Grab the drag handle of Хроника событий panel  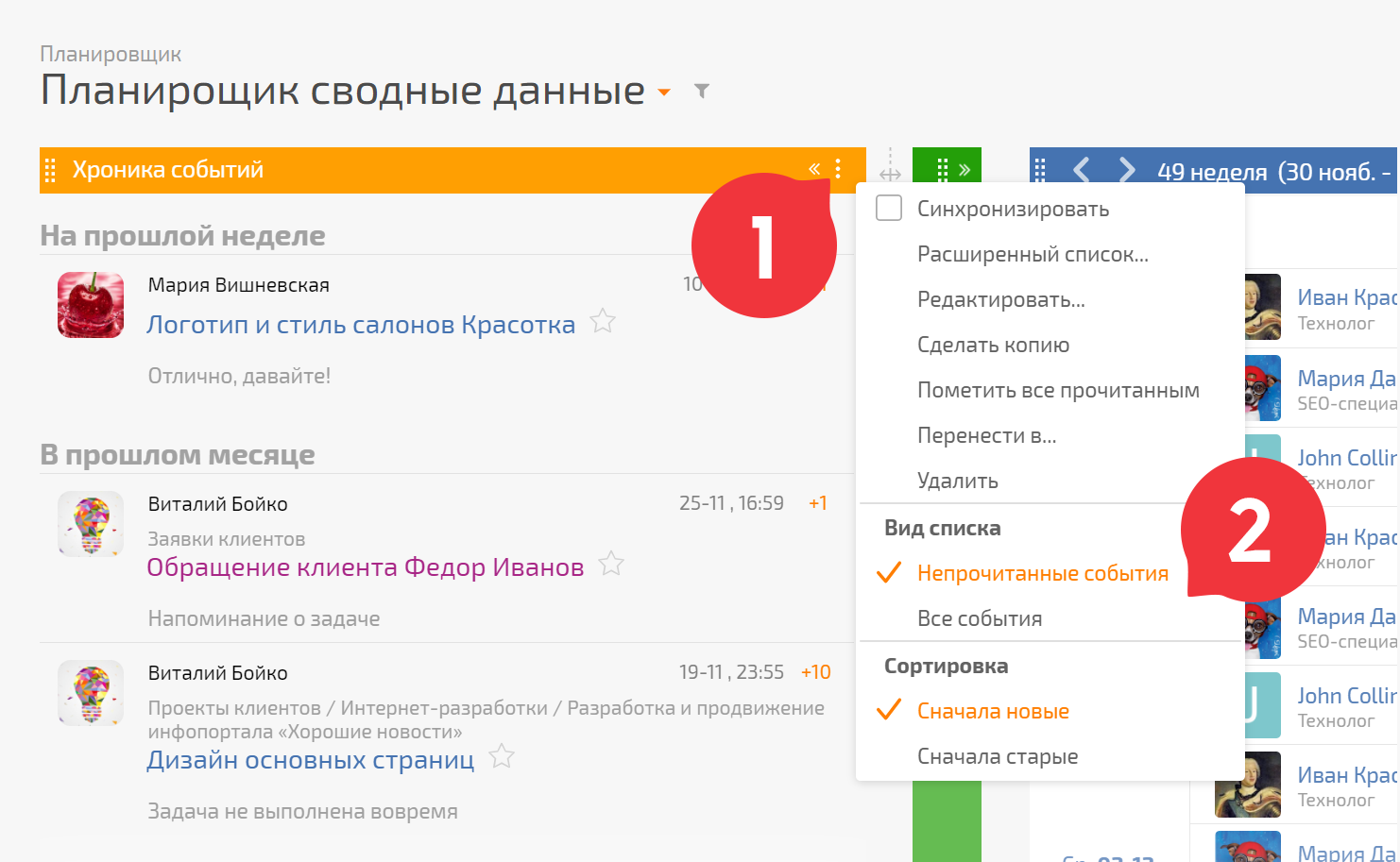click(51, 170)
